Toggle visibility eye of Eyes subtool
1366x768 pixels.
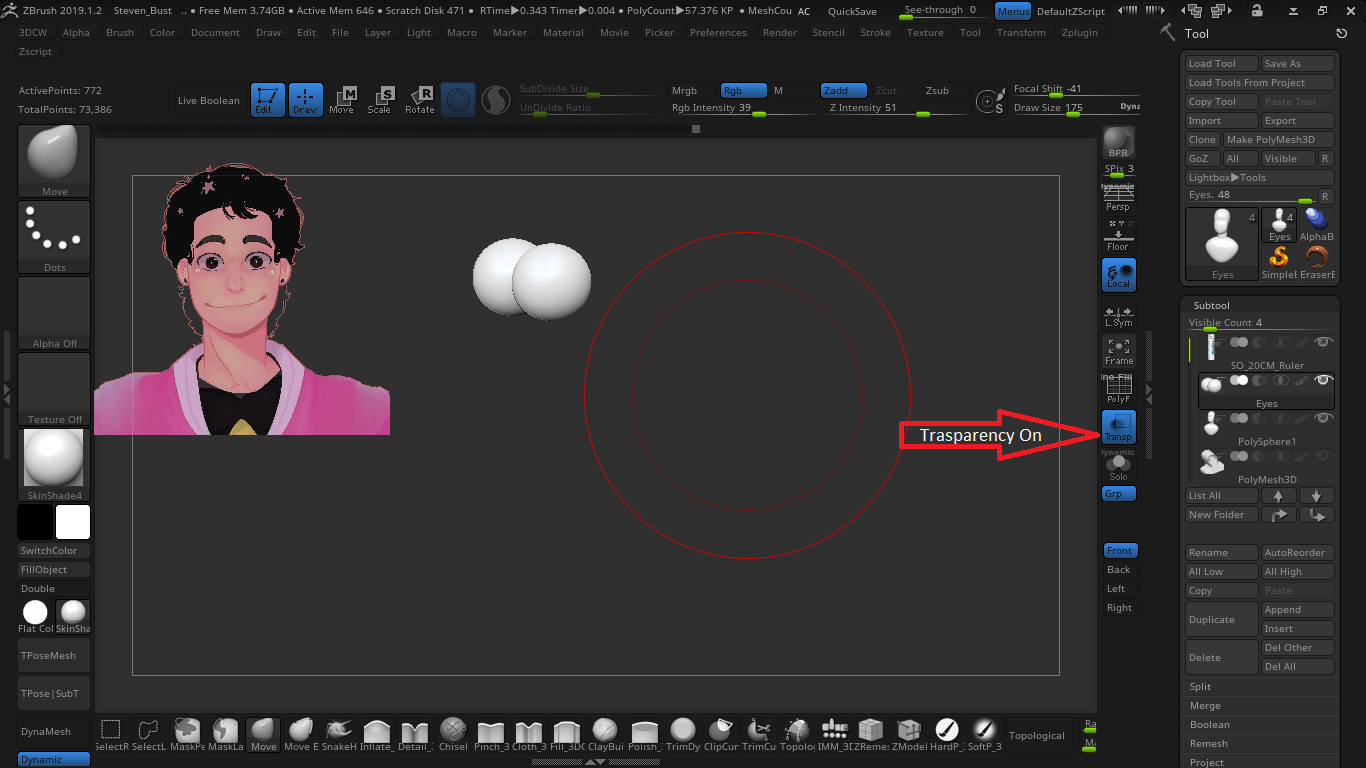coord(1324,380)
